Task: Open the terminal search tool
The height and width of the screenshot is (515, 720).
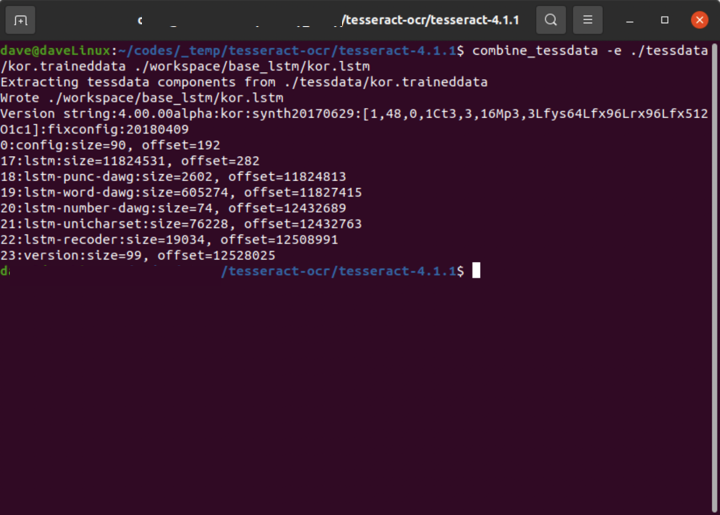Action: 551,20
